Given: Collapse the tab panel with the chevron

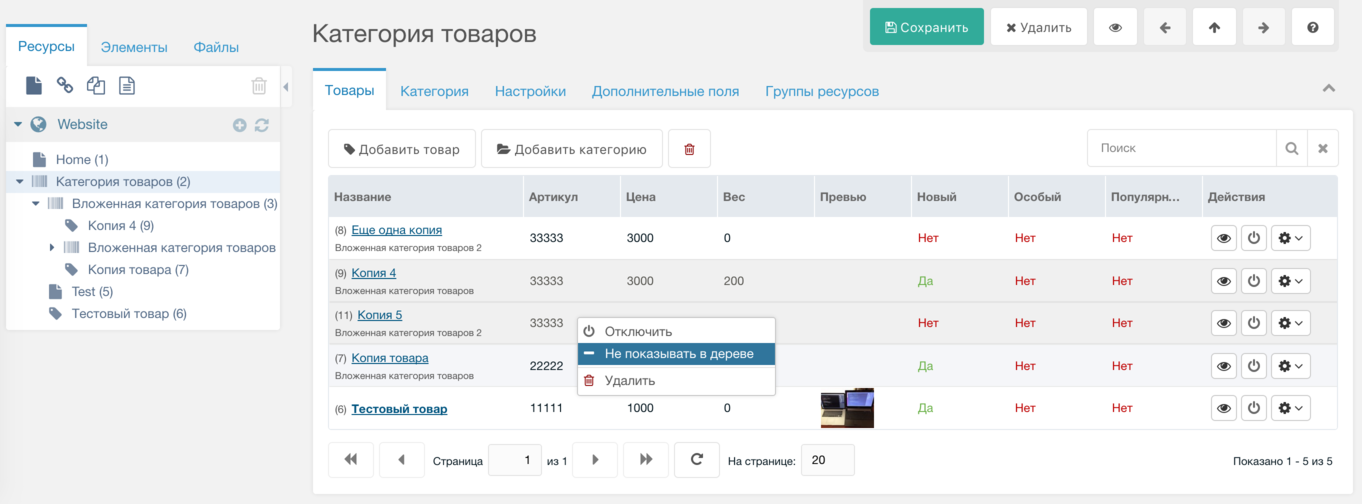Looking at the screenshot, I should pyautogui.click(x=1329, y=89).
